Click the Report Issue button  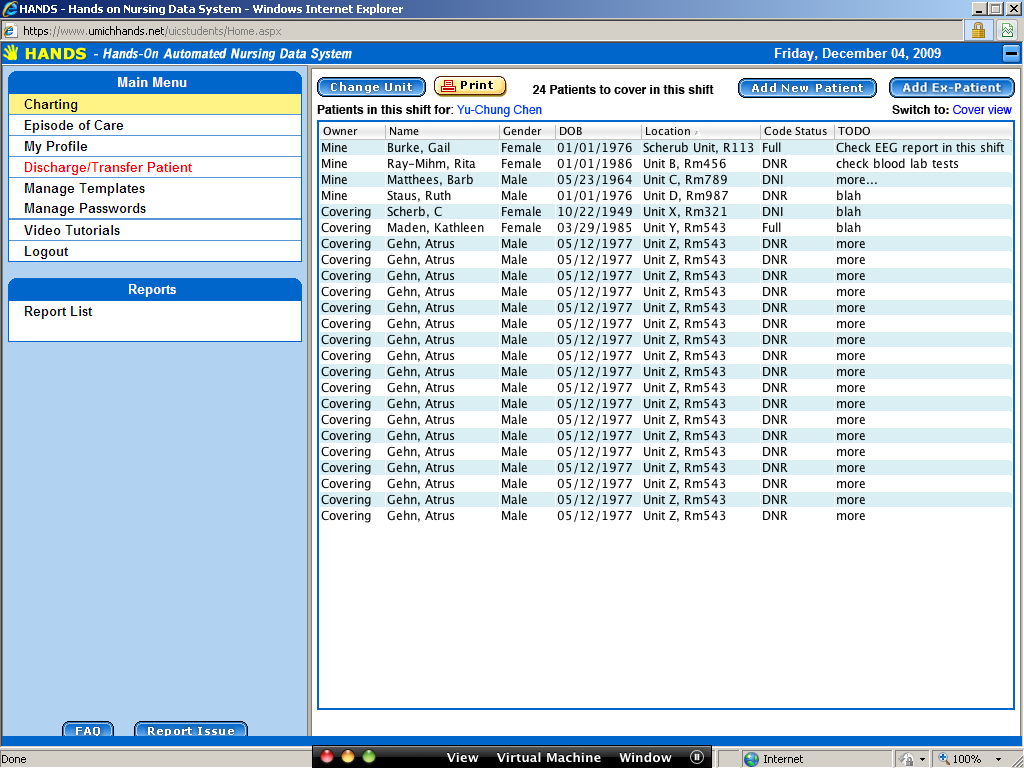[191, 730]
